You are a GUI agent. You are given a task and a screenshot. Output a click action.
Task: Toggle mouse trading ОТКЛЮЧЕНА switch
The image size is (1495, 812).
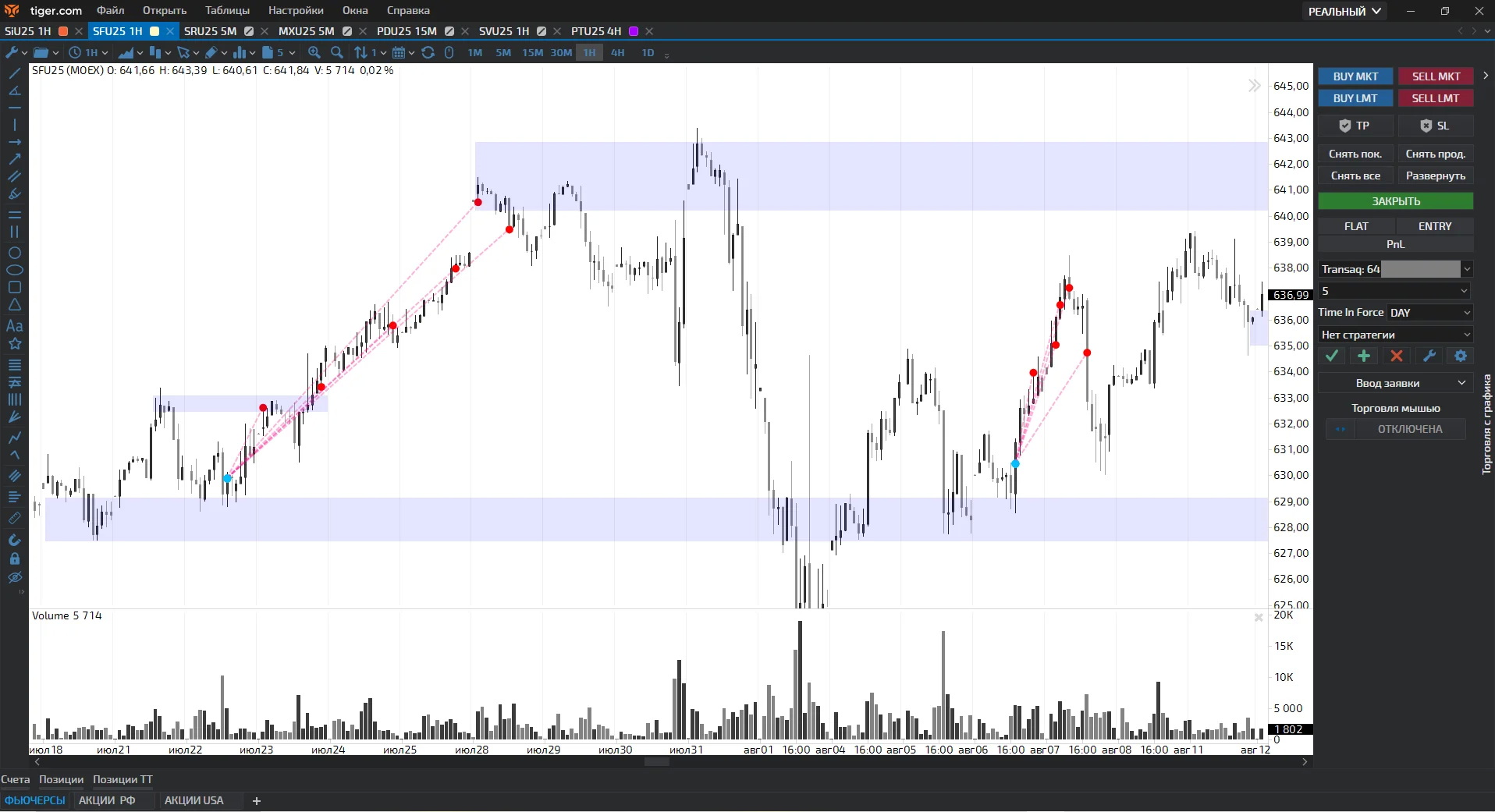(1396, 429)
